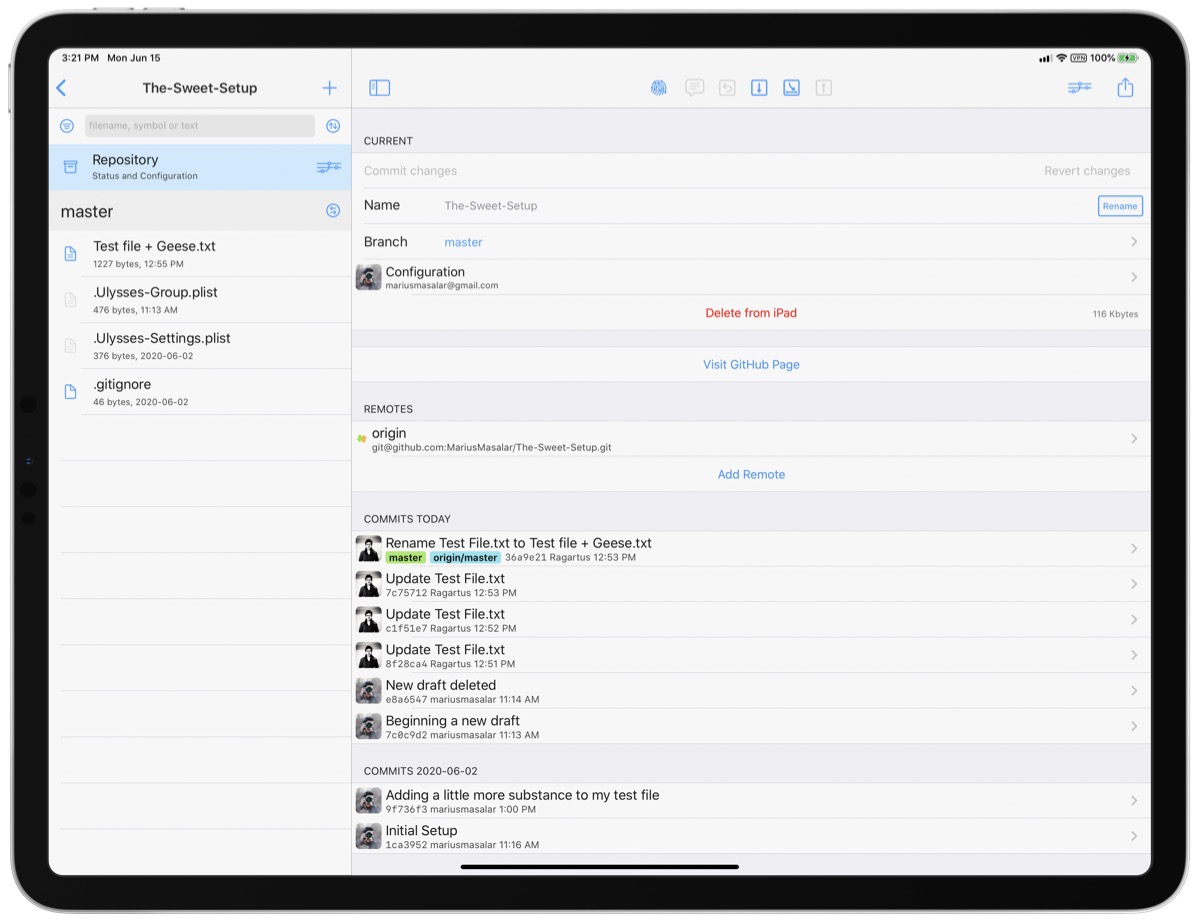This screenshot has width=1200, height=924.
Task: Tap the archive box icon beside Repository
Action: (x=70, y=167)
